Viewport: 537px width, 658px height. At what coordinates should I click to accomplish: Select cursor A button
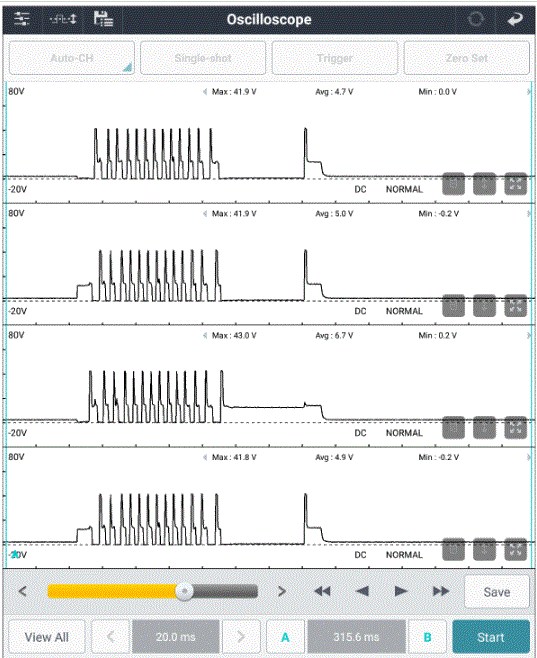285,637
